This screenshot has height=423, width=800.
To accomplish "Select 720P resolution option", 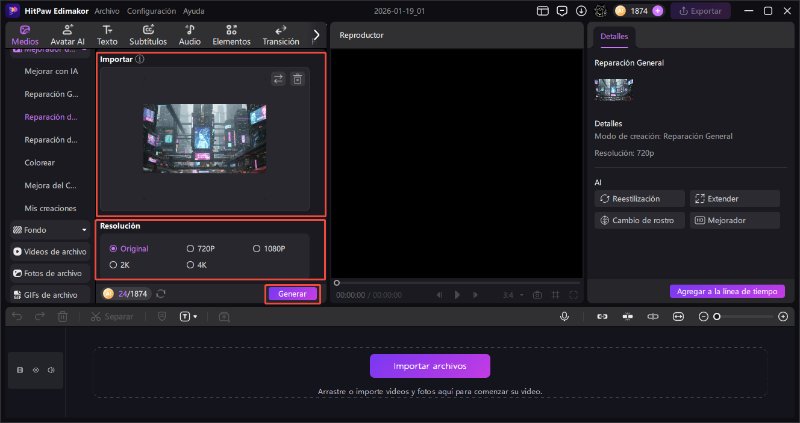I will pos(201,248).
